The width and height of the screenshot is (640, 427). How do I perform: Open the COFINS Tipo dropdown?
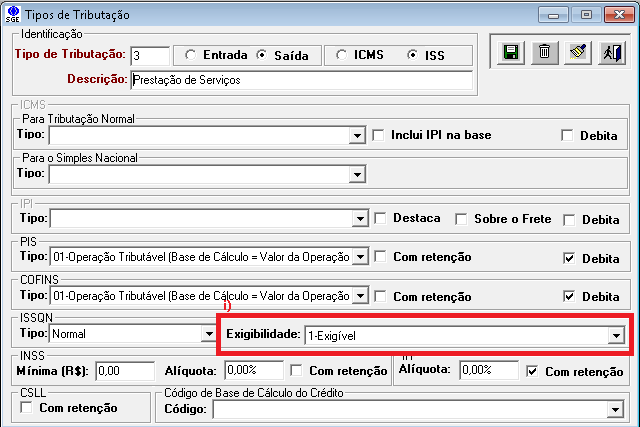tap(361, 297)
